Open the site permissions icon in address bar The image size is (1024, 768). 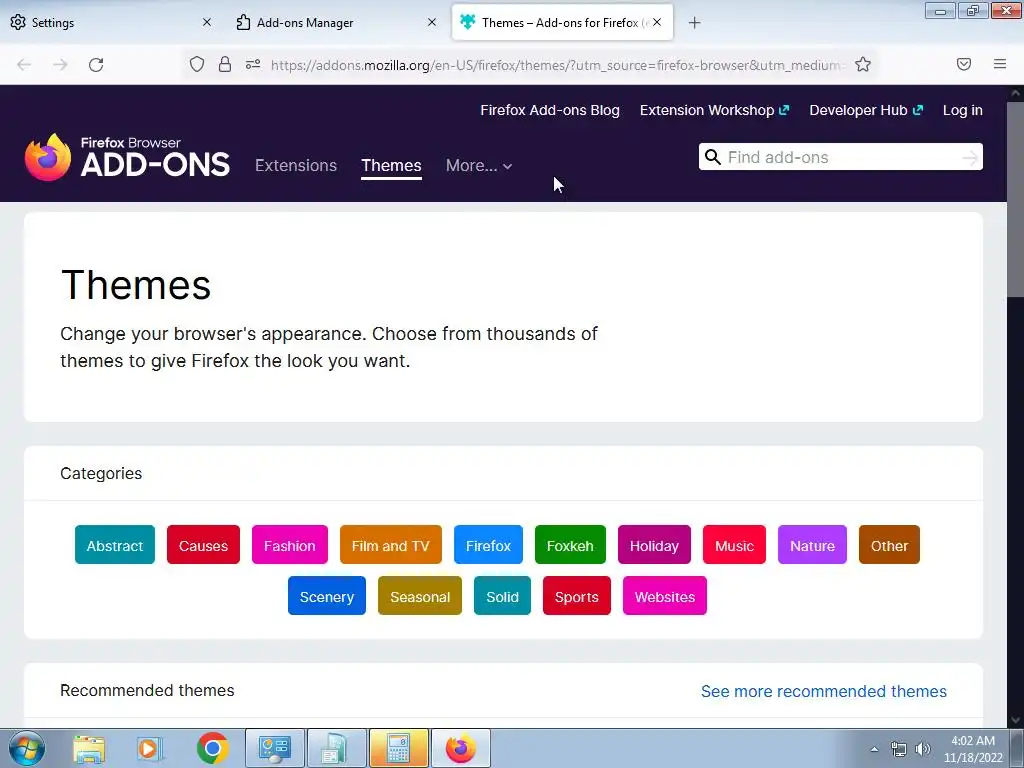click(x=253, y=64)
